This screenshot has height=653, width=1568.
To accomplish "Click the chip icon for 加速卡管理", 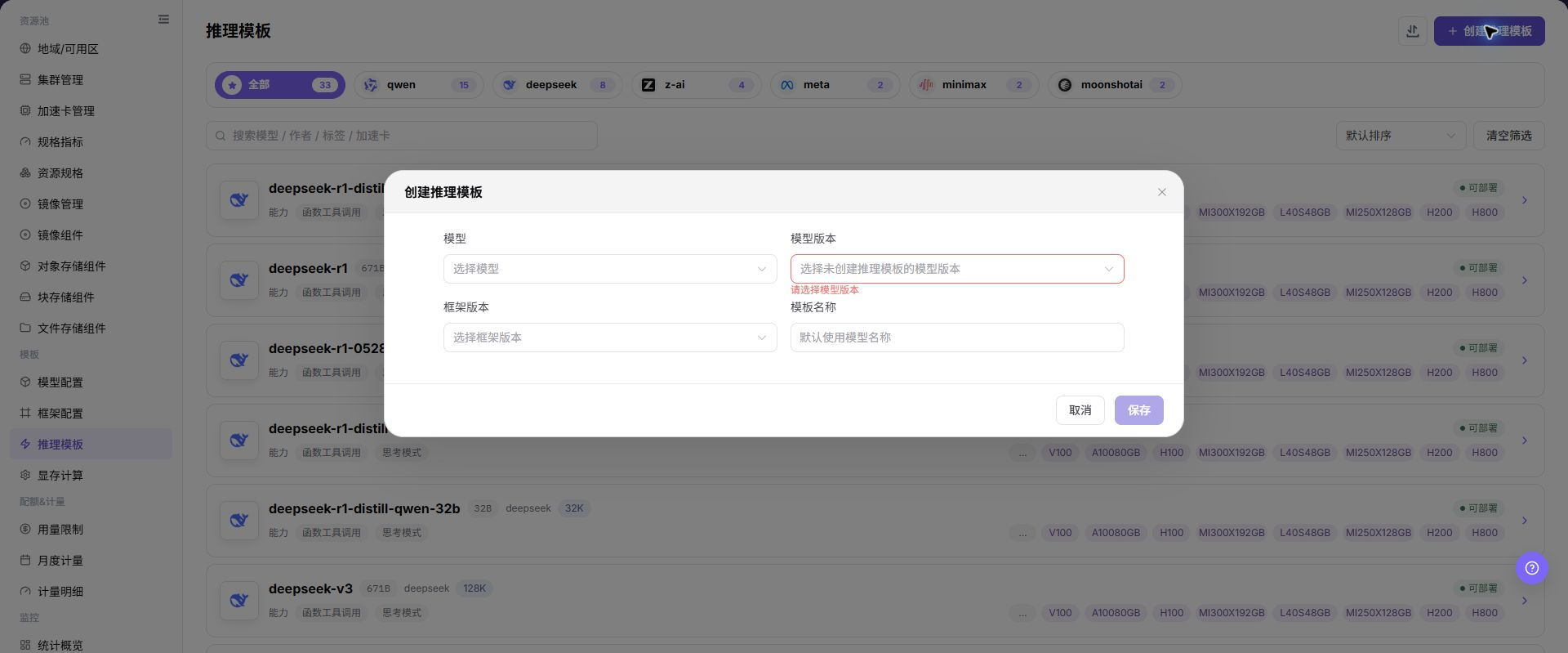I will coord(25,111).
